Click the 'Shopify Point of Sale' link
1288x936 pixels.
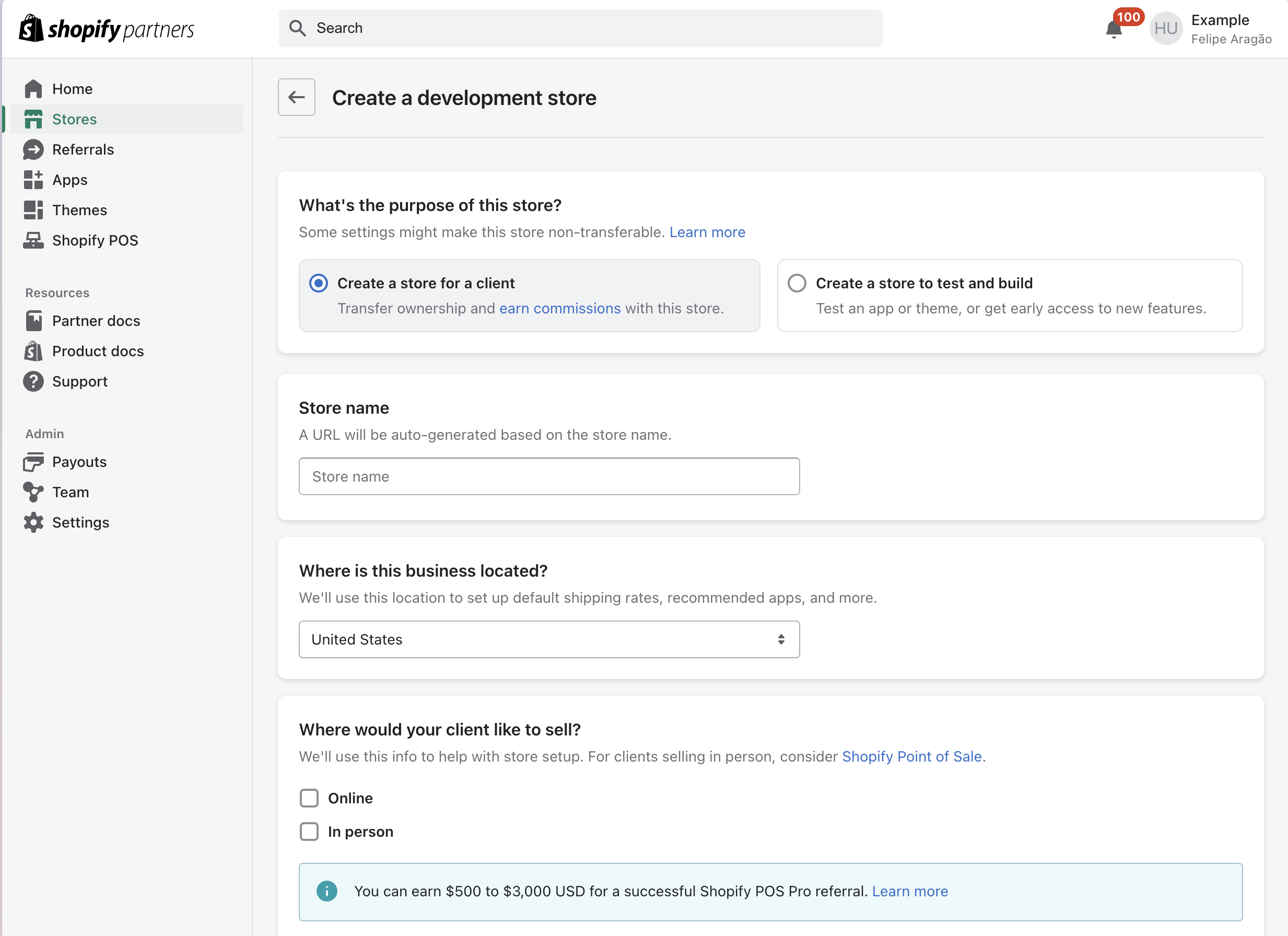pyautogui.click(x=911, y=756)
